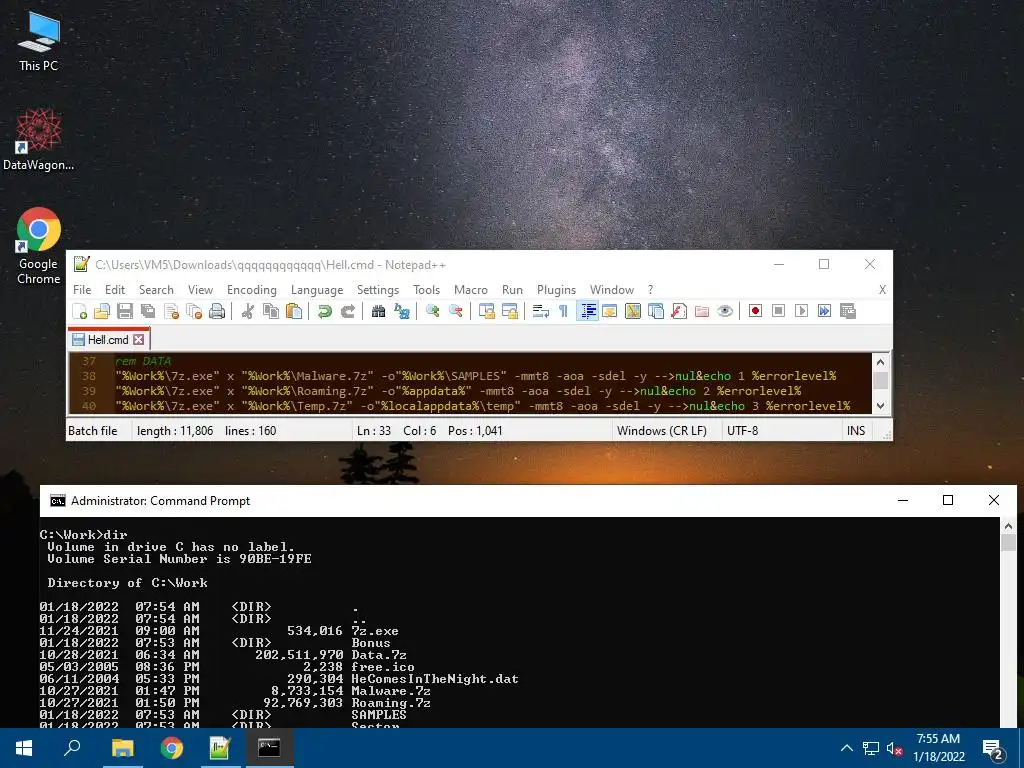
Task: Toggle Show all characters pilcrow icon
Action: point(563,312)
